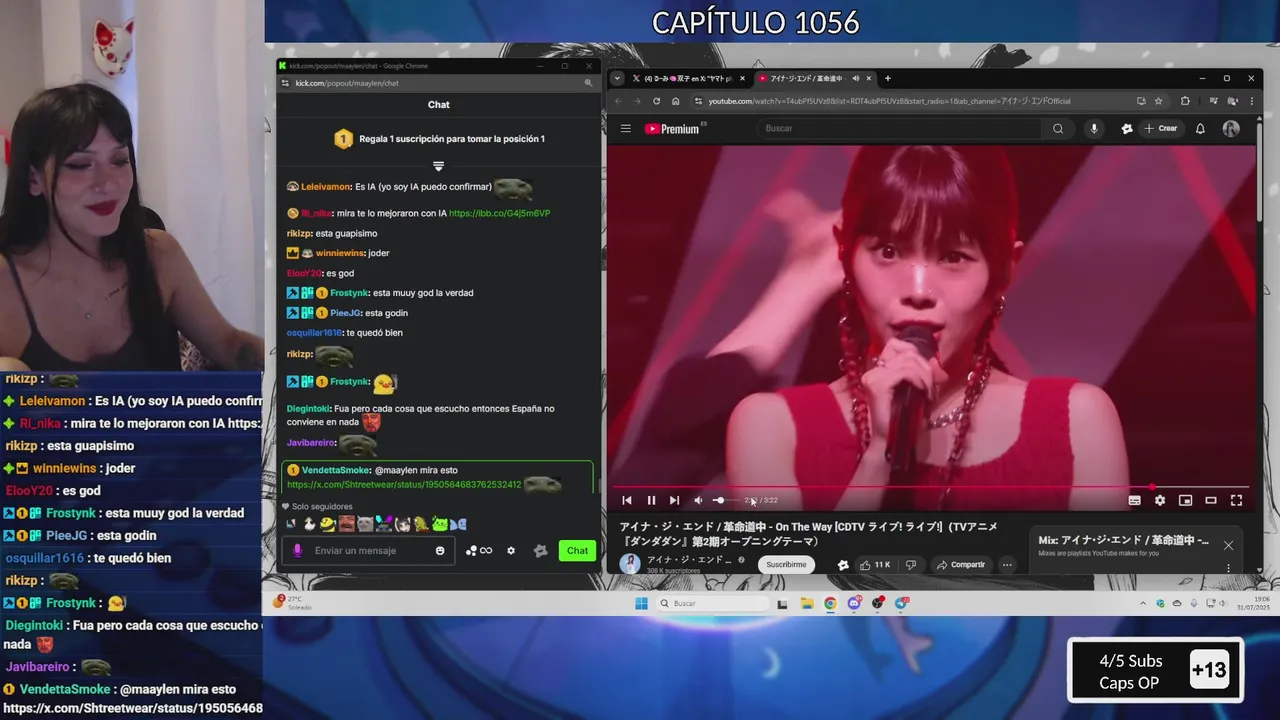Open YouTube notifications bell
This screenshot has height=720, width=1280.
coord(1200,128)
